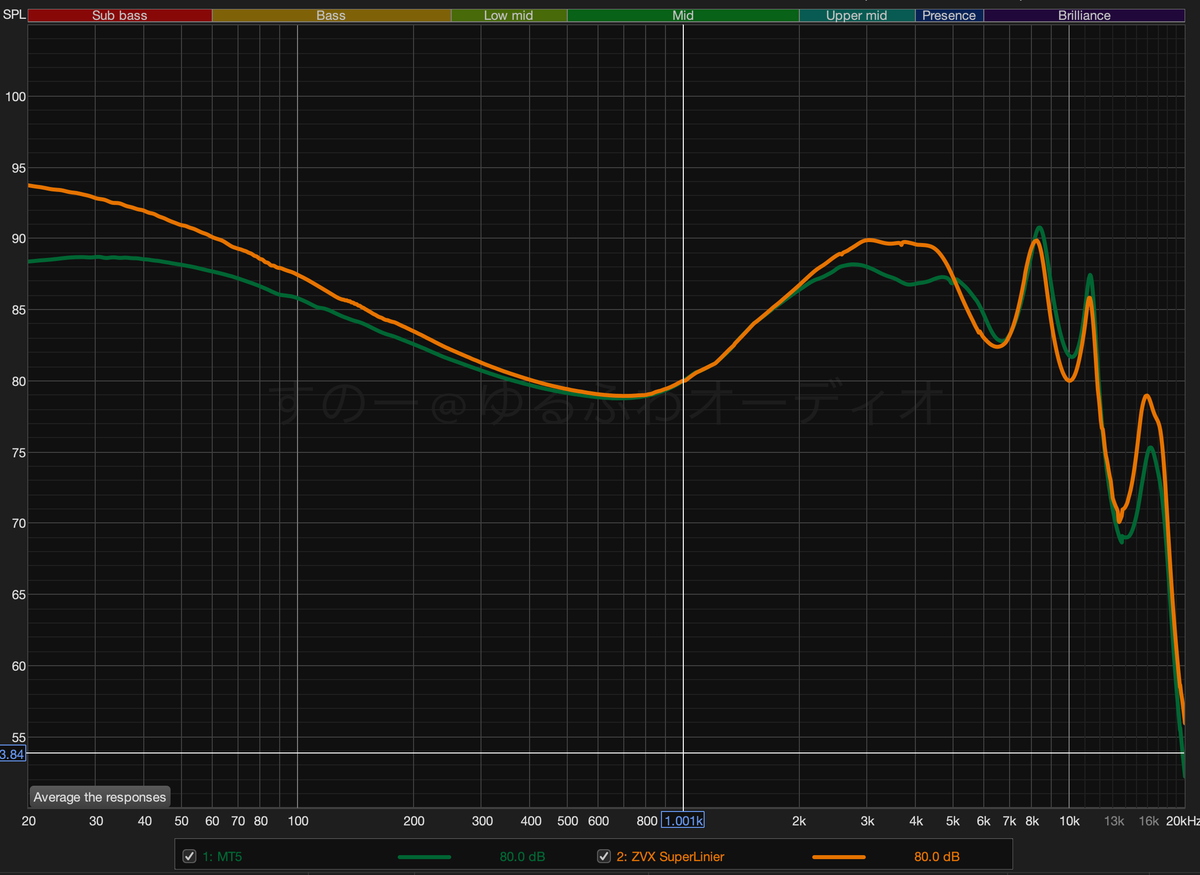Click the green Mid band label

[x=683, y=15]
